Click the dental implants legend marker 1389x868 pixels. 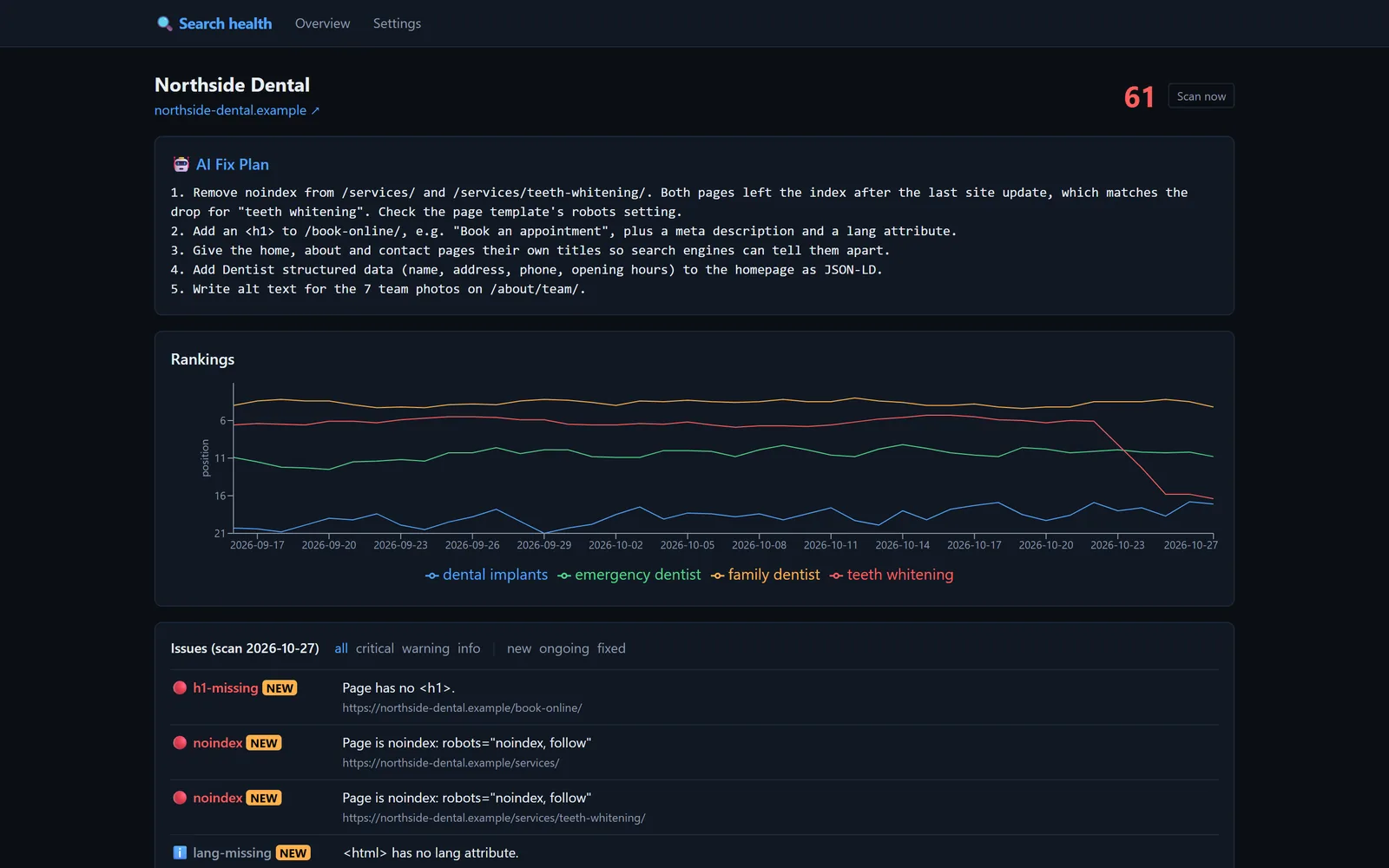(431, 575)
